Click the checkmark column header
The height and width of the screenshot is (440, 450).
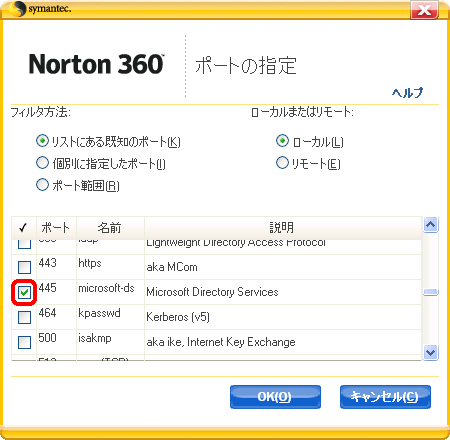click(x=24, y=228)
